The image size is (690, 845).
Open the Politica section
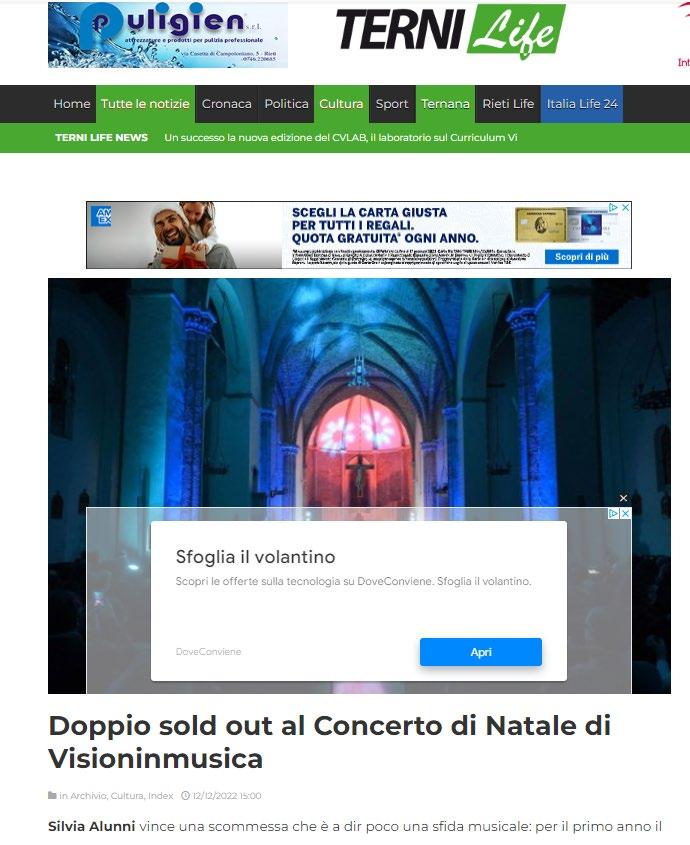pyautogui.click(x=286, y=104)
